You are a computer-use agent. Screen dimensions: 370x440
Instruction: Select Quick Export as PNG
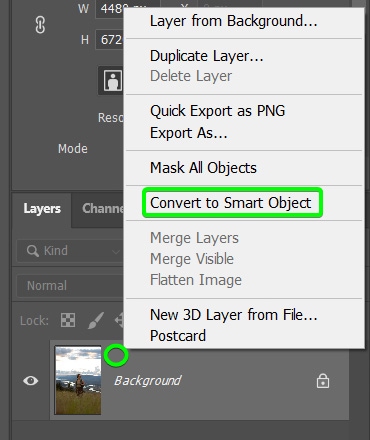click(x=217, y=111)
